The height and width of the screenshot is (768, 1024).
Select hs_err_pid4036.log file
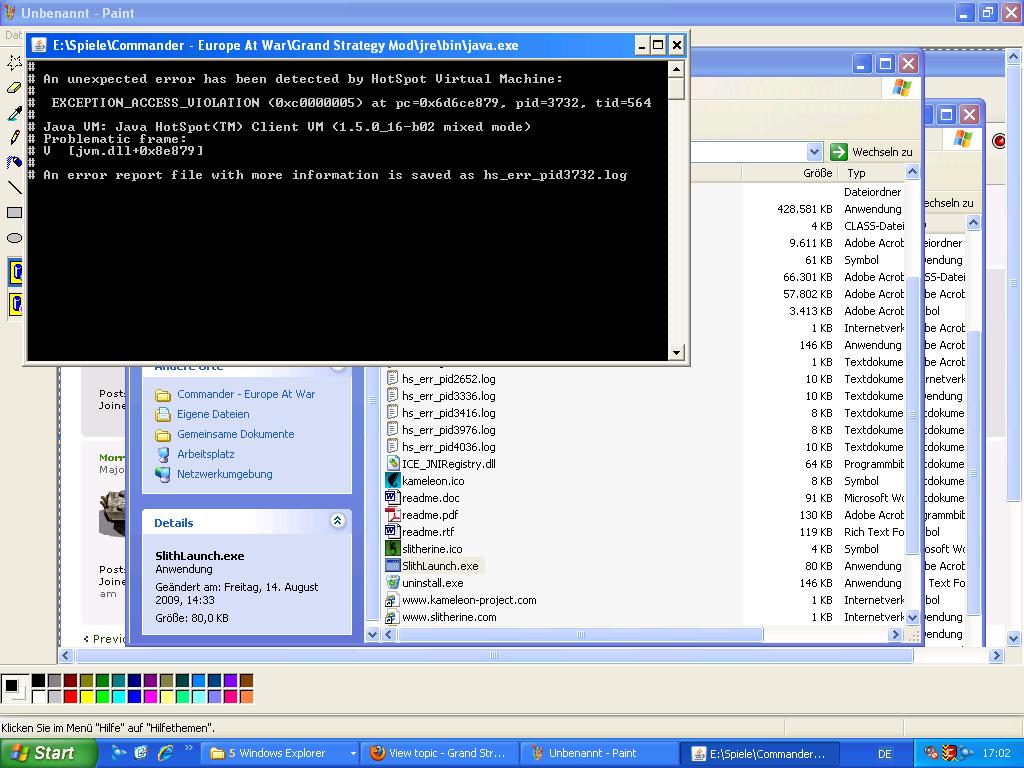pyautogui.click(x=448, y=447)
